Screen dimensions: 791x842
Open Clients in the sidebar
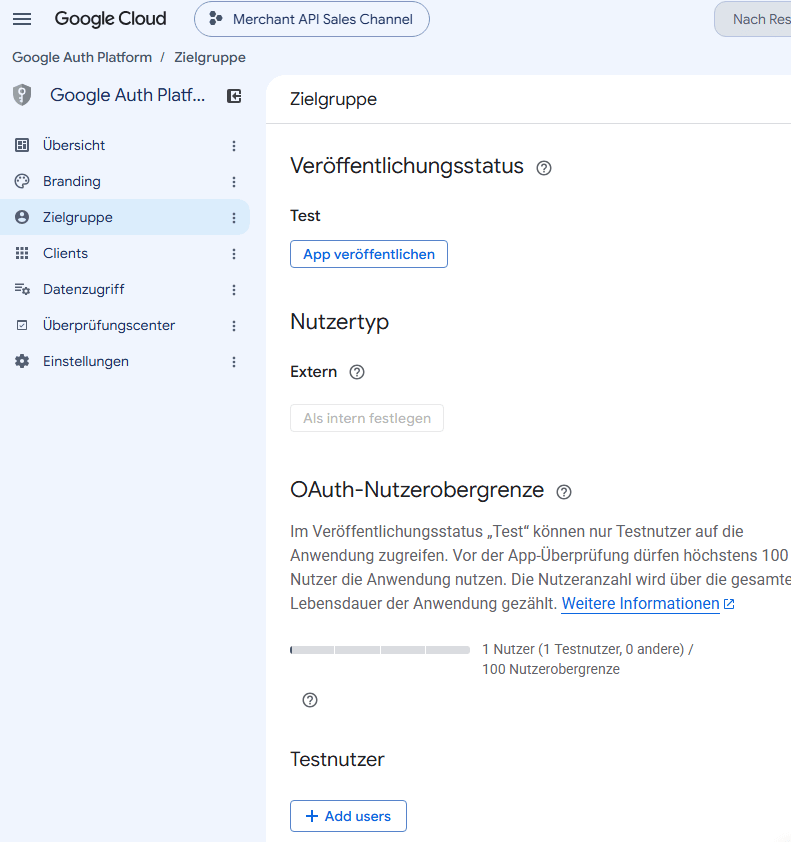(66, 253)
